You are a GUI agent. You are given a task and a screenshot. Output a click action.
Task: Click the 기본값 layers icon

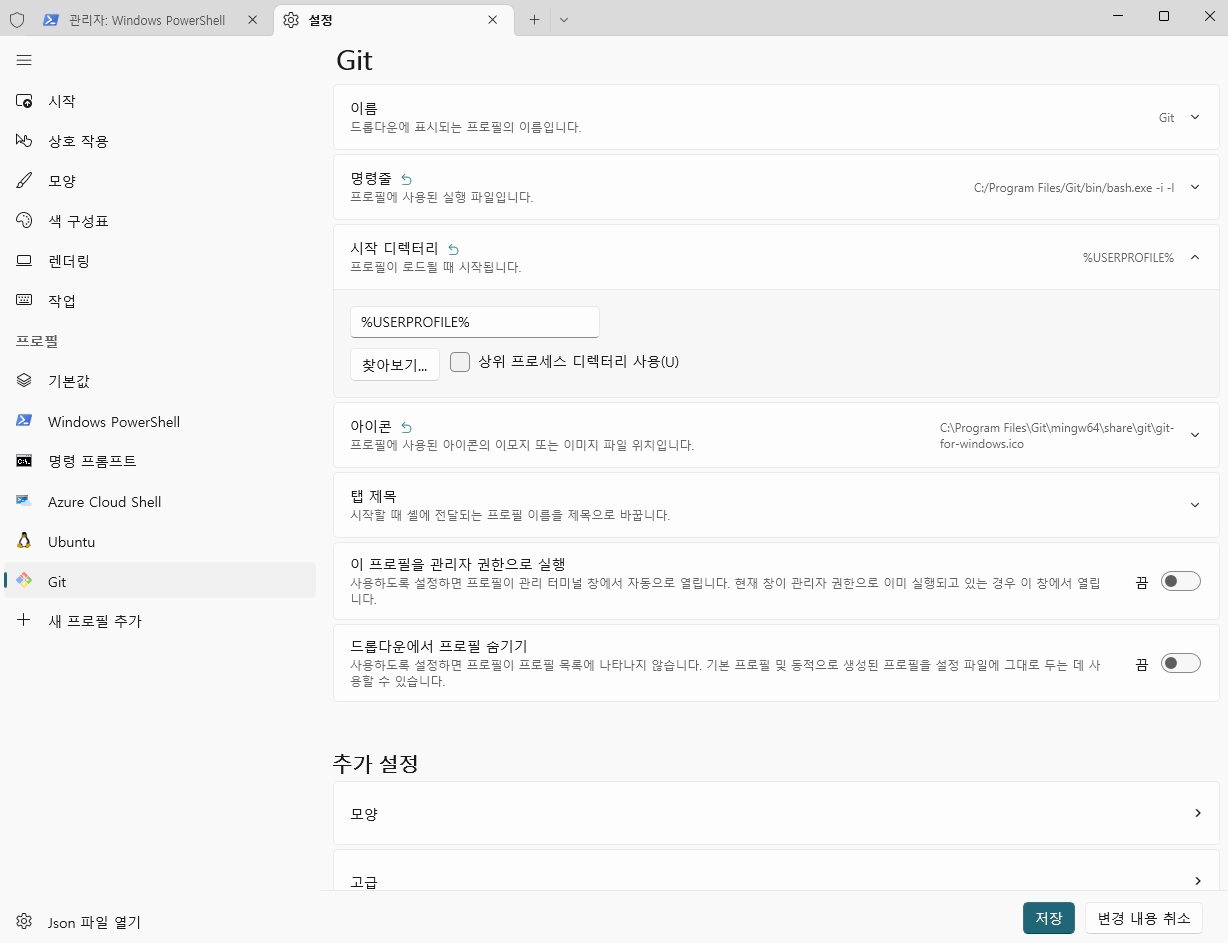24,381
